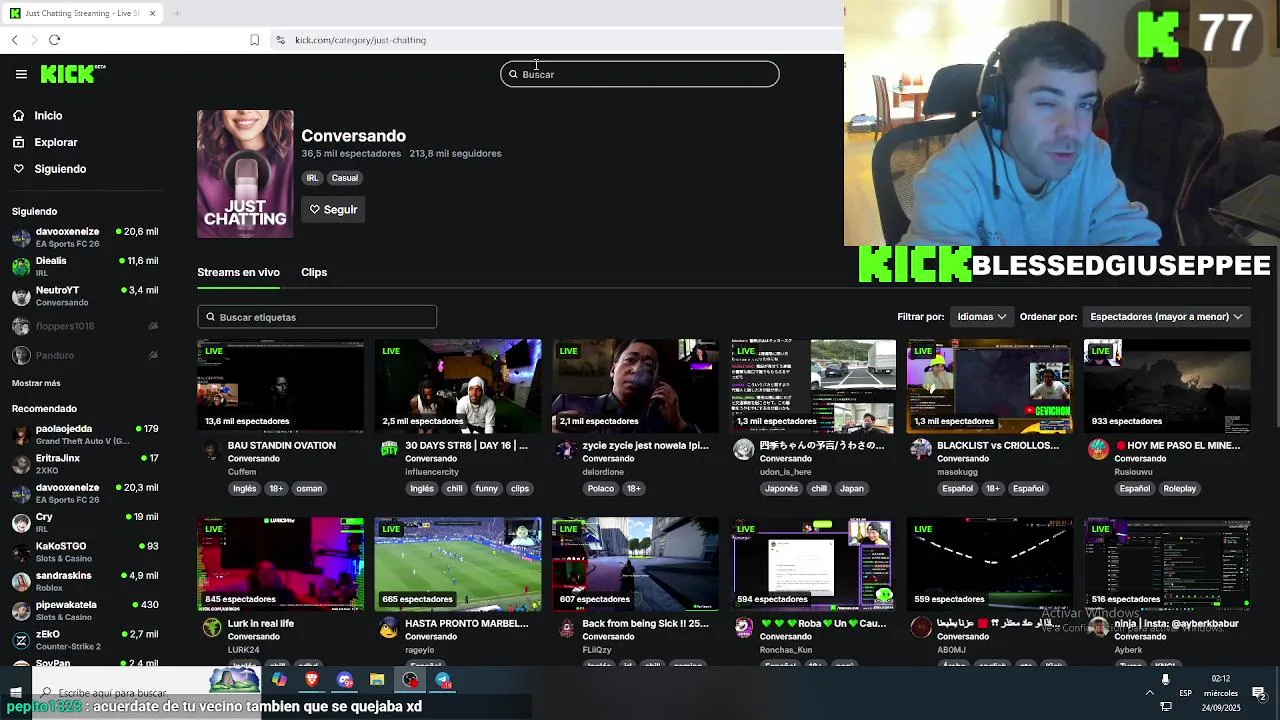Image resolution: width=1280 pixels, height=720 pixels.
Task: Open Ronchas_Kun channel avatar
Action: [x=743, y=628]
